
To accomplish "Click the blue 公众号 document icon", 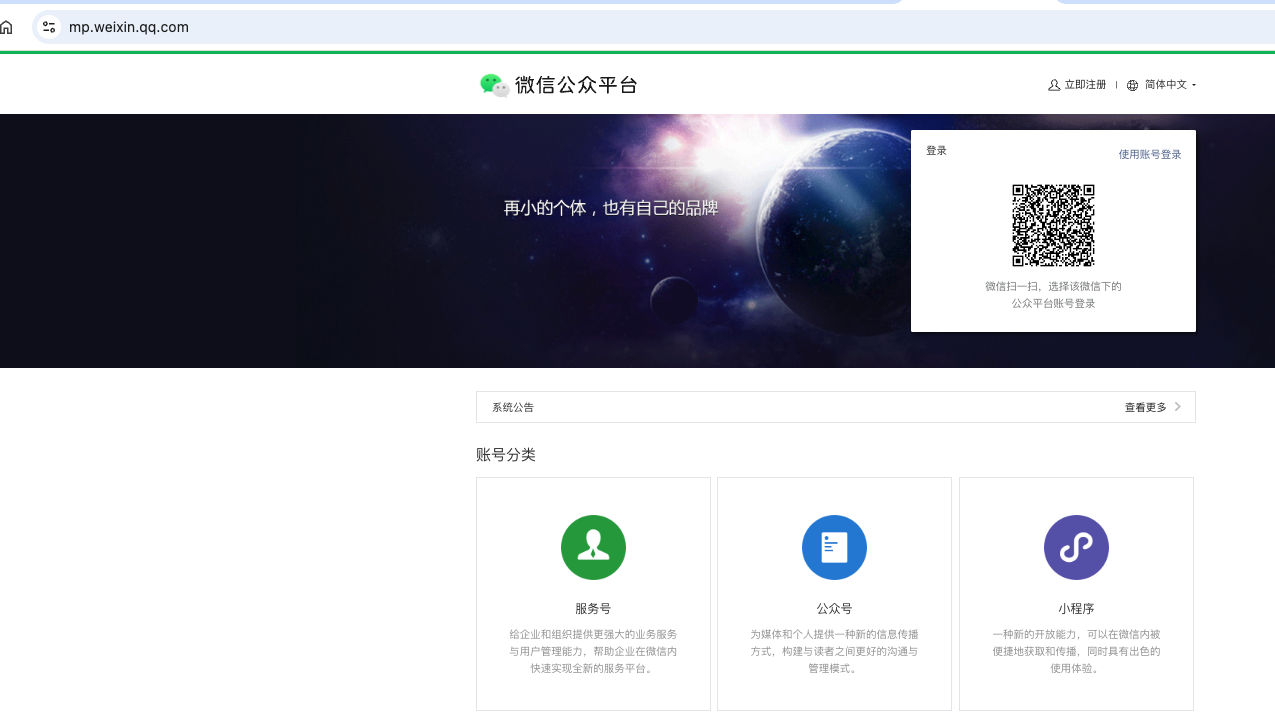I will [834, 547].
